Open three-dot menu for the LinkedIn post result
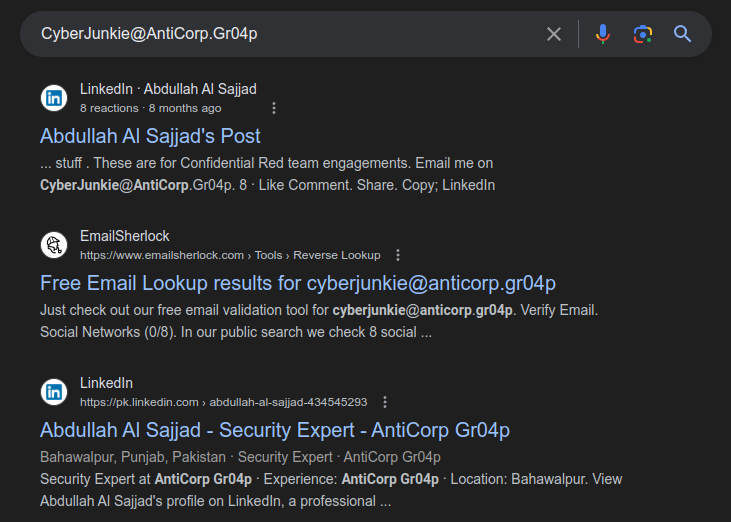 pos(274,108)
